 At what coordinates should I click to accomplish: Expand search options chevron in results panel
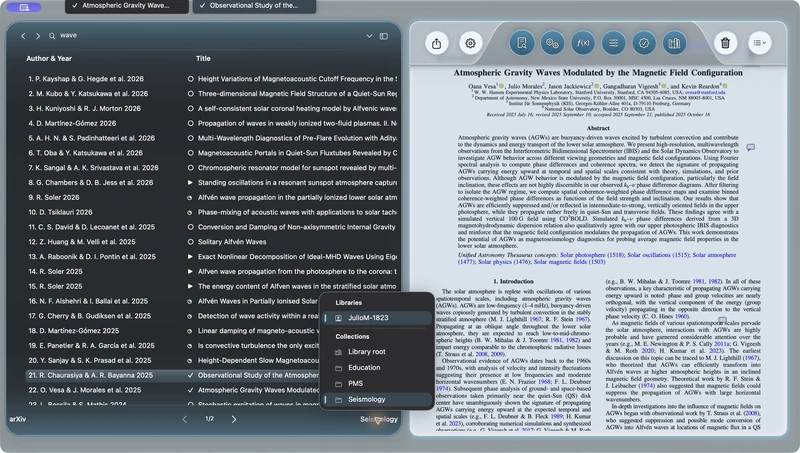369,36
